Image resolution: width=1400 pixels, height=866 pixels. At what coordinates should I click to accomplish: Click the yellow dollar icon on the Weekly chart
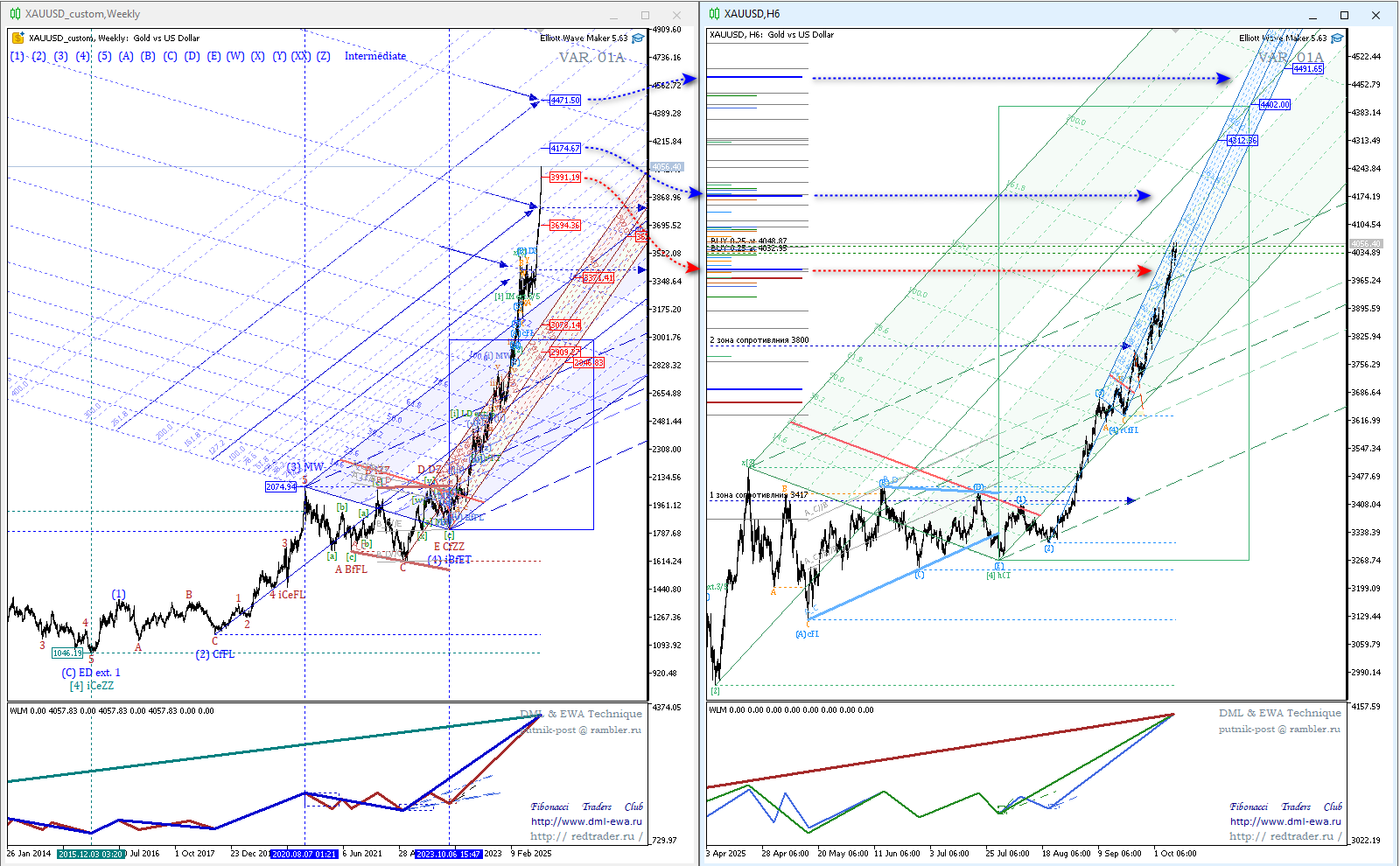point(17,38)
